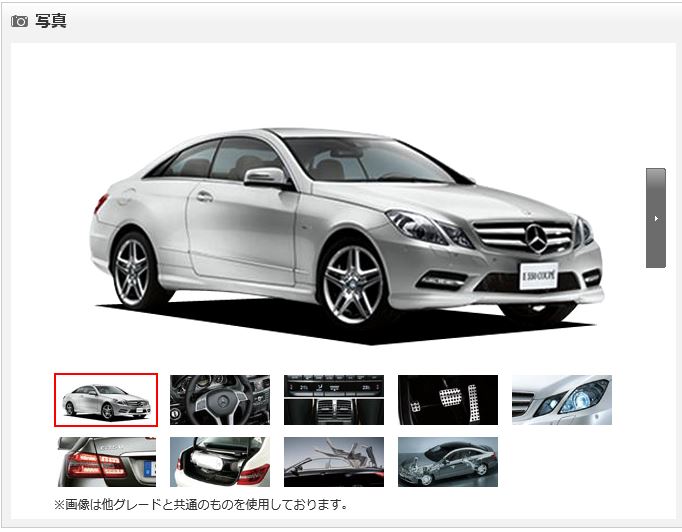
Task: Open the climate control panel thumbnail
Action: [334, 400]
